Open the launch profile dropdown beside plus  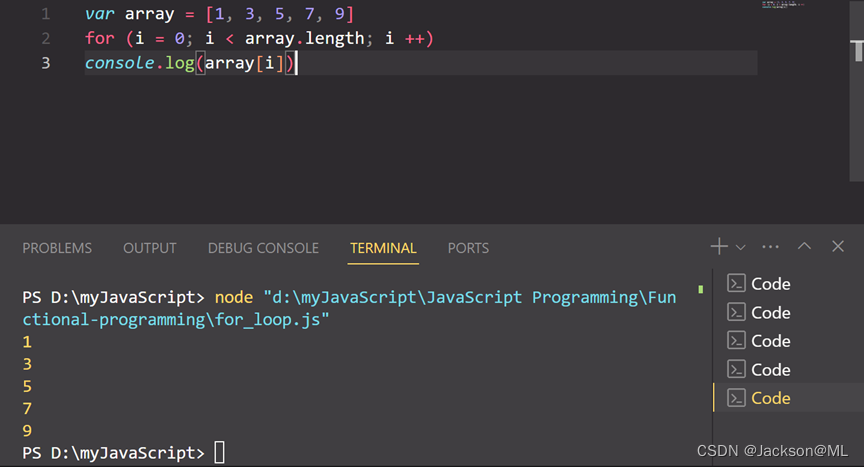click(x=741, y=247)
